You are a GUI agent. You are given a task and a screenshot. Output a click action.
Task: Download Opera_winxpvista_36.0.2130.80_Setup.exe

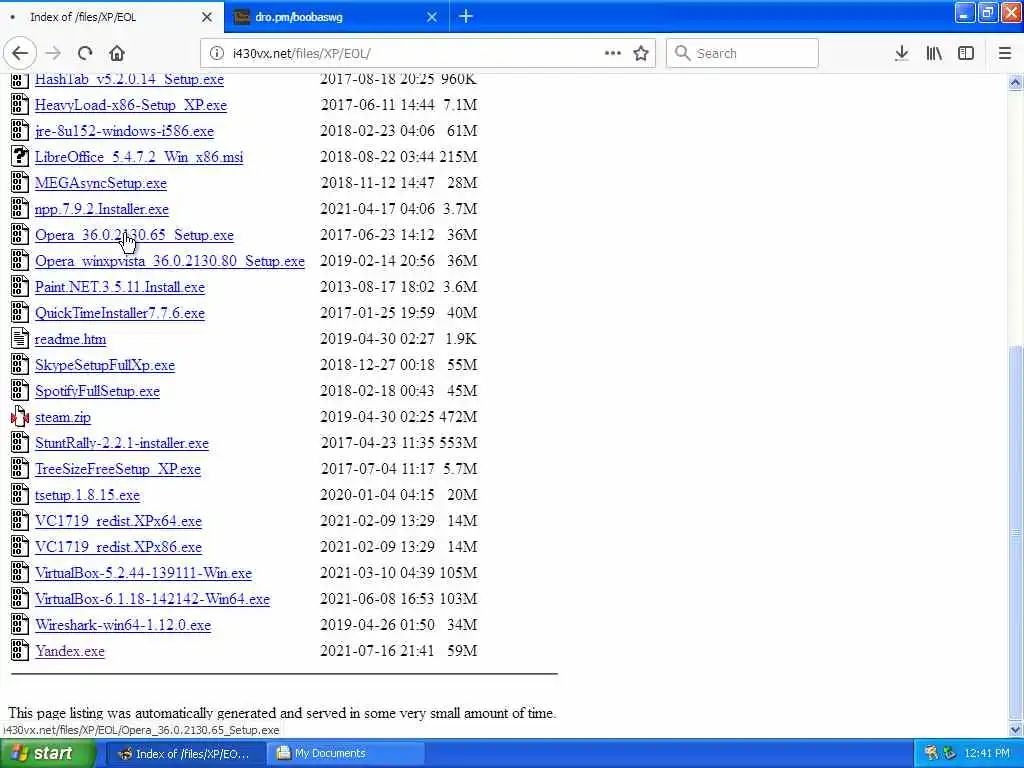170,261
